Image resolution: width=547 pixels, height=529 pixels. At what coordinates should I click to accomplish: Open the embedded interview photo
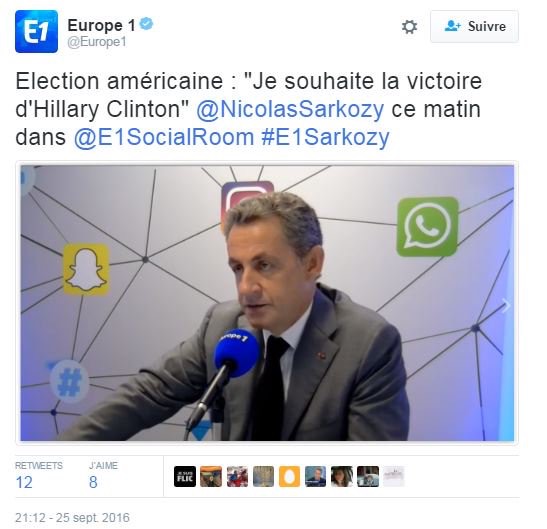(x=267, y=303)
